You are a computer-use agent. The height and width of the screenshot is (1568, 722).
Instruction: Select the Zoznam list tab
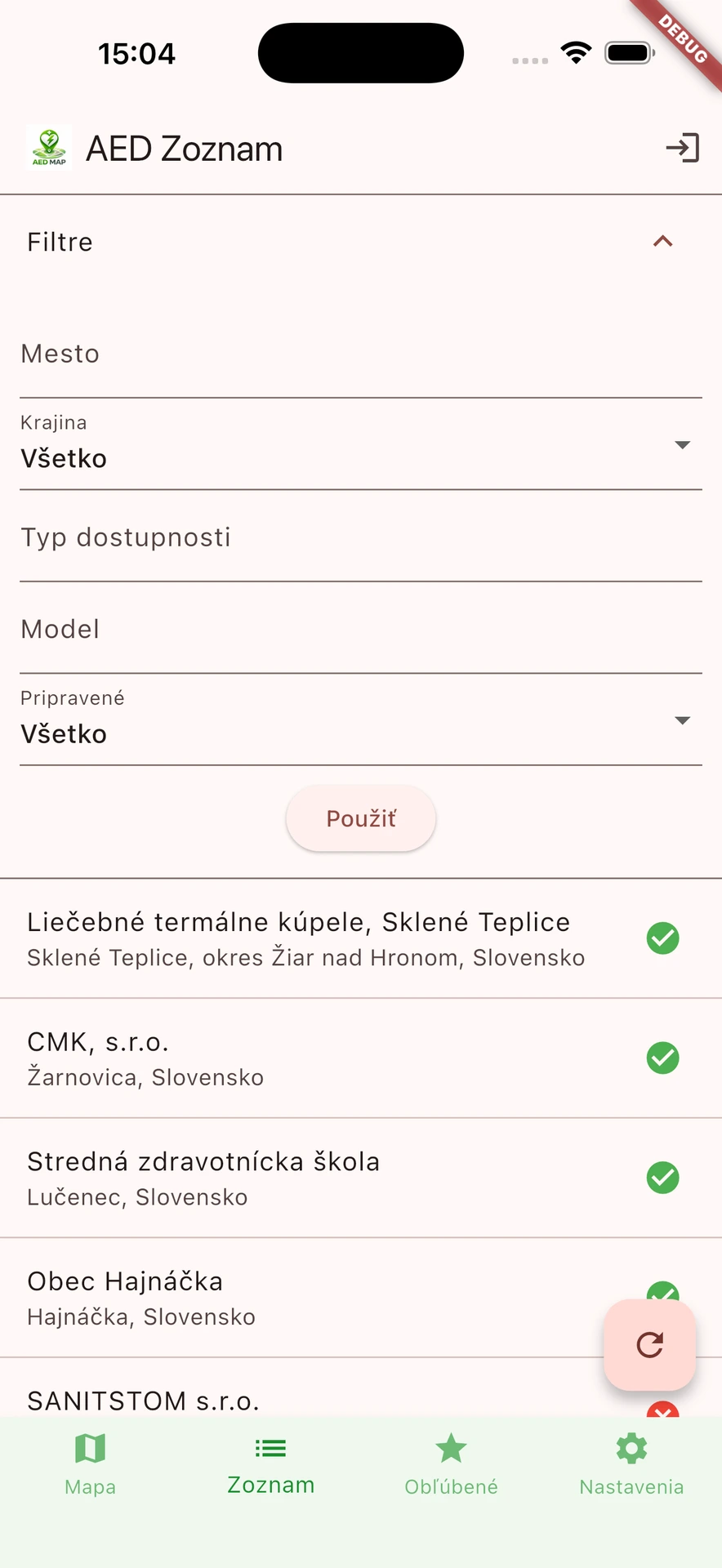(270, 1463)
